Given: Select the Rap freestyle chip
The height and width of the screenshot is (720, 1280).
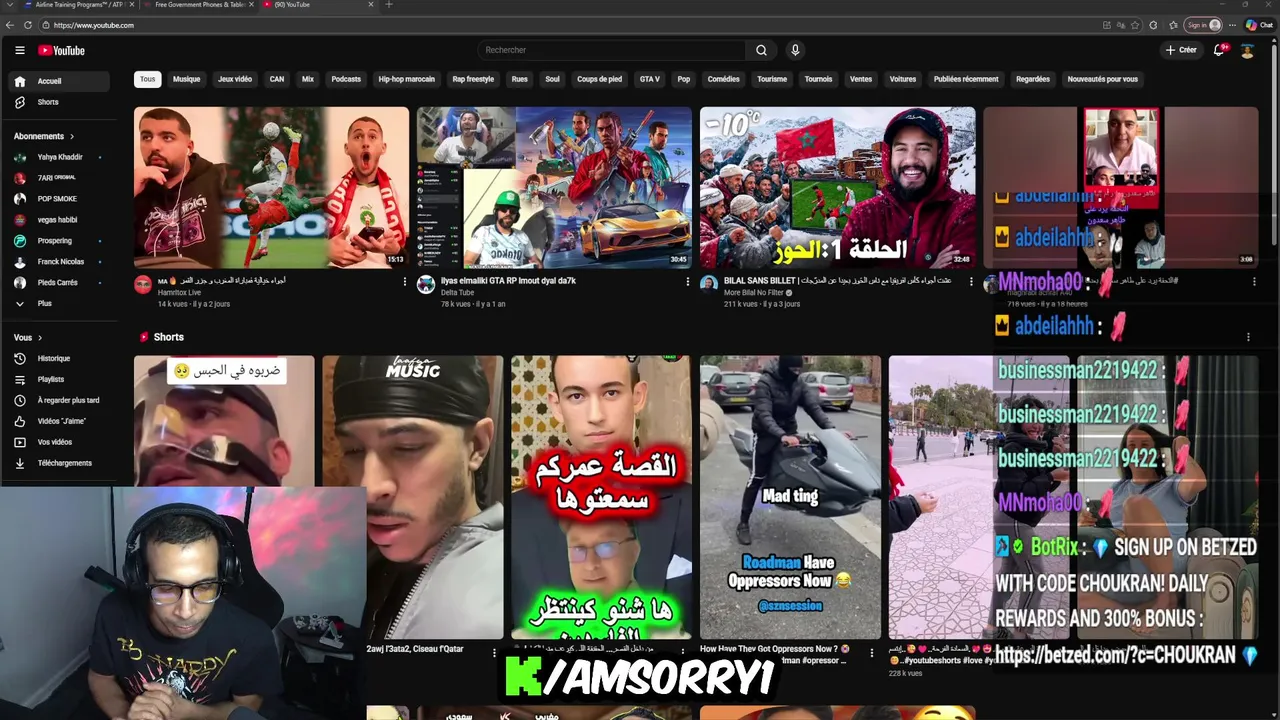Looking at the screenshot, I should 473,79.
